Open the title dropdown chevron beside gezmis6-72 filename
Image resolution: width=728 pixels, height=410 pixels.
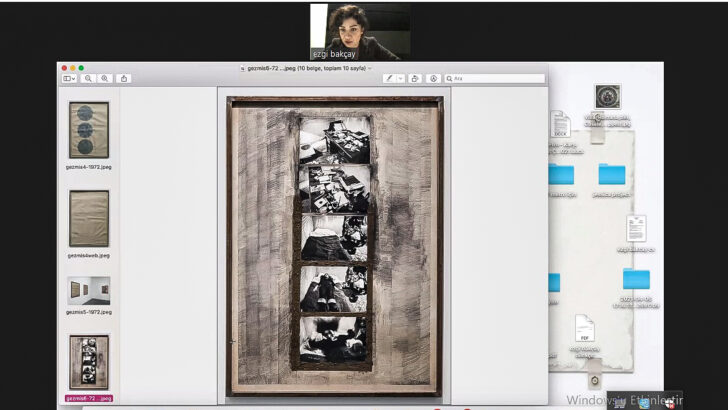[370, 68]
